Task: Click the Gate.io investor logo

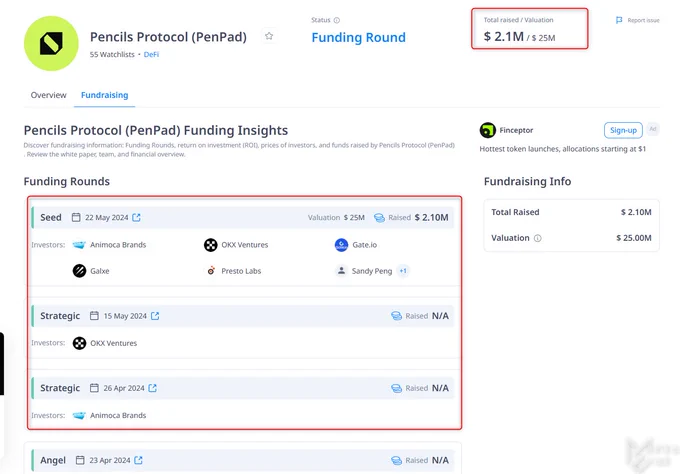Action: [341, 245]
